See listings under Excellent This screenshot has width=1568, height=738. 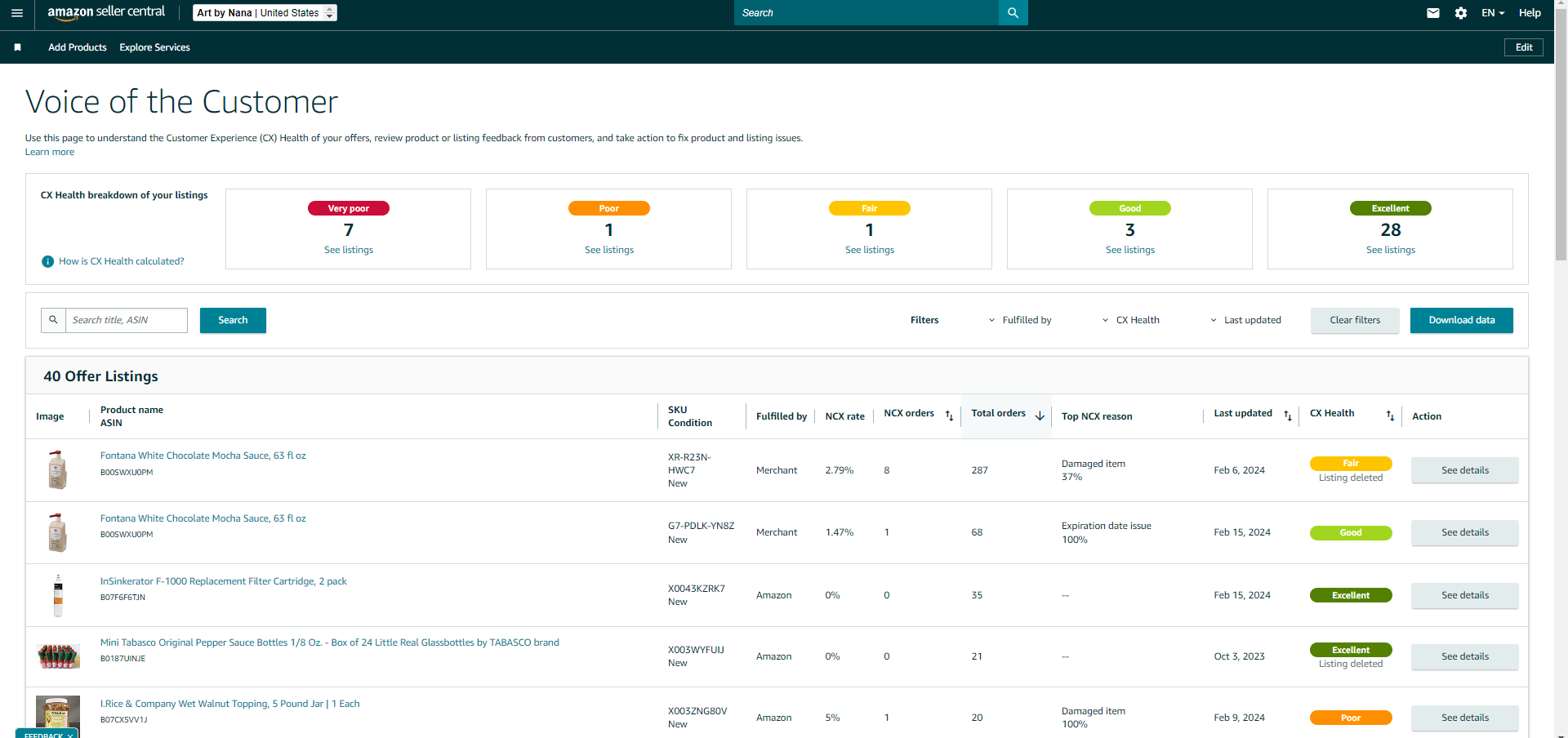(1391, 250)
